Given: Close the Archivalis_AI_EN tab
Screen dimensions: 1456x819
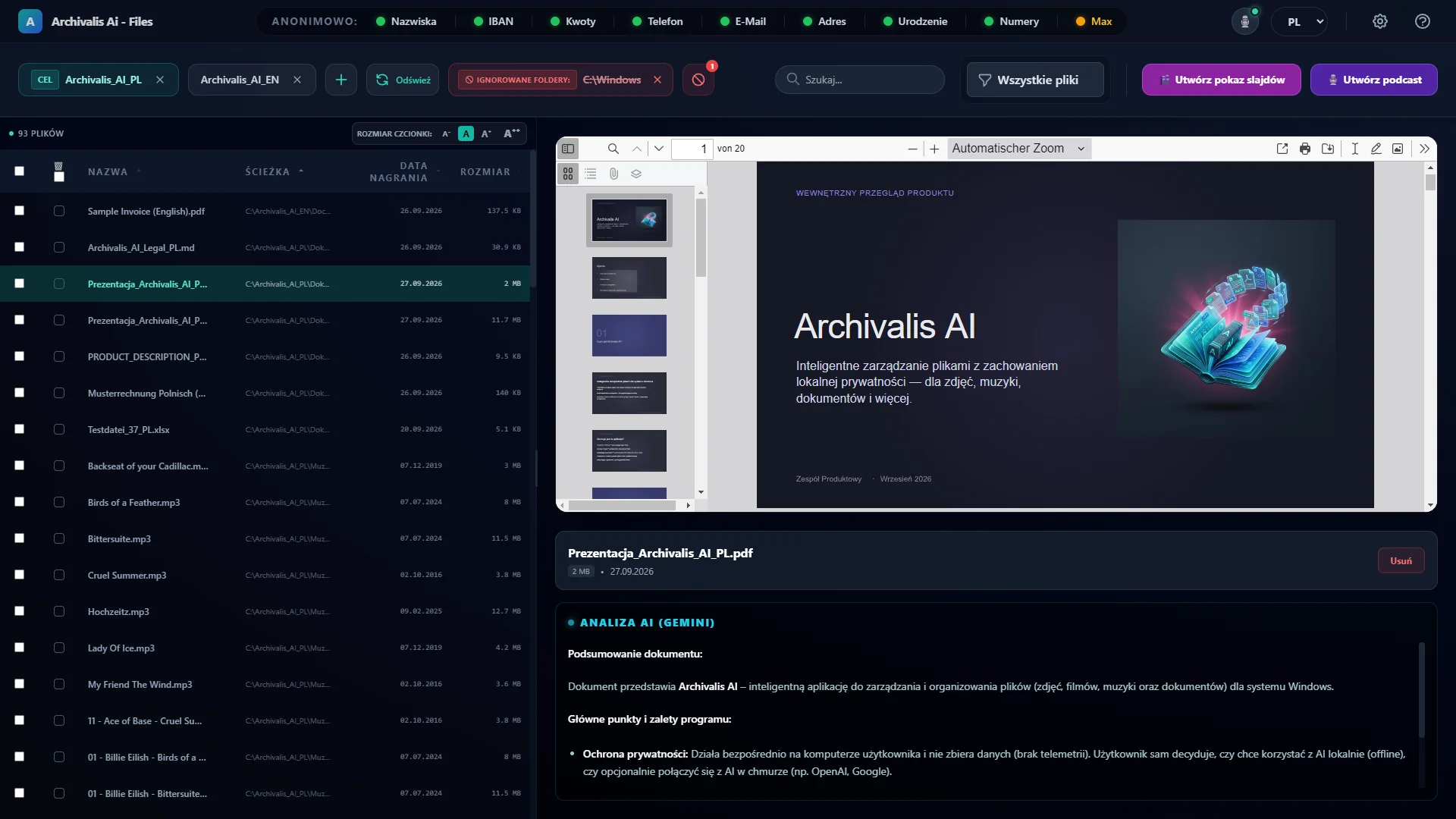Looking at the screenshot, I should pos(297,80).
